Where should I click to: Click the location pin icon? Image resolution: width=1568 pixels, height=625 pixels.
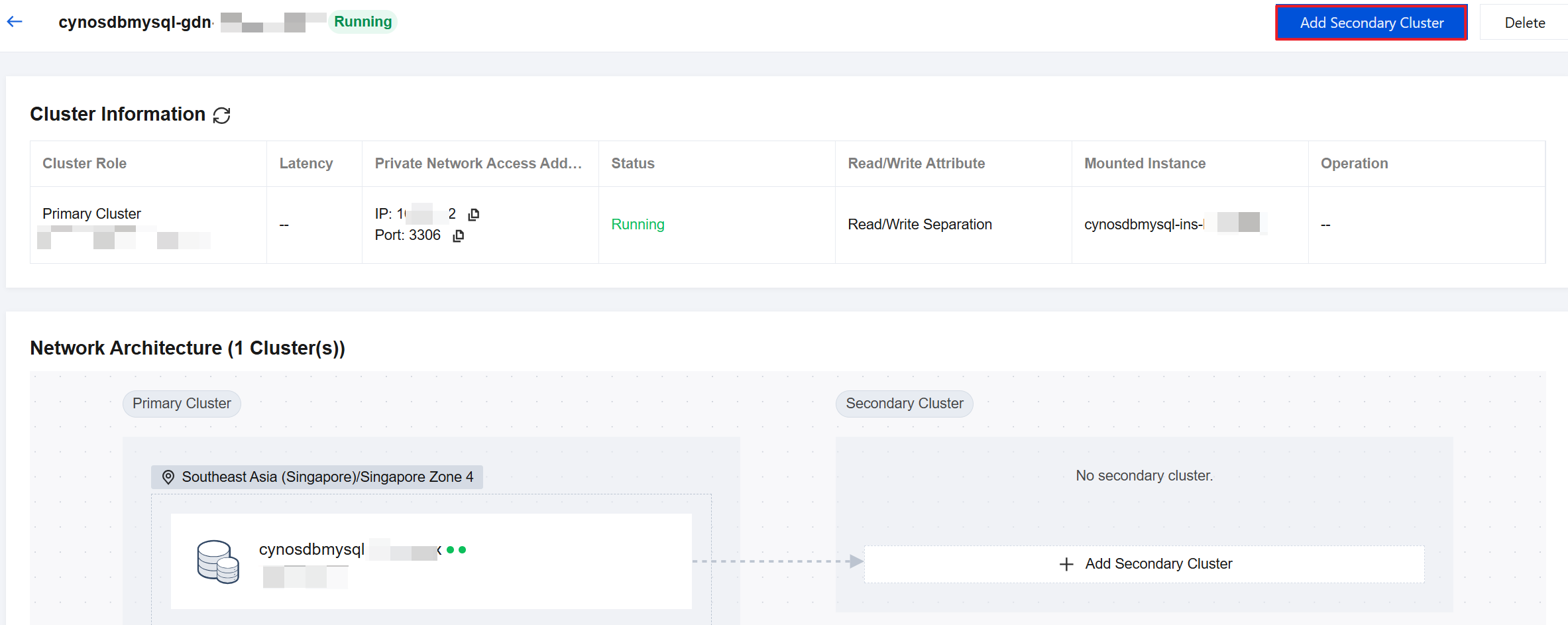[x=168, y=477]
